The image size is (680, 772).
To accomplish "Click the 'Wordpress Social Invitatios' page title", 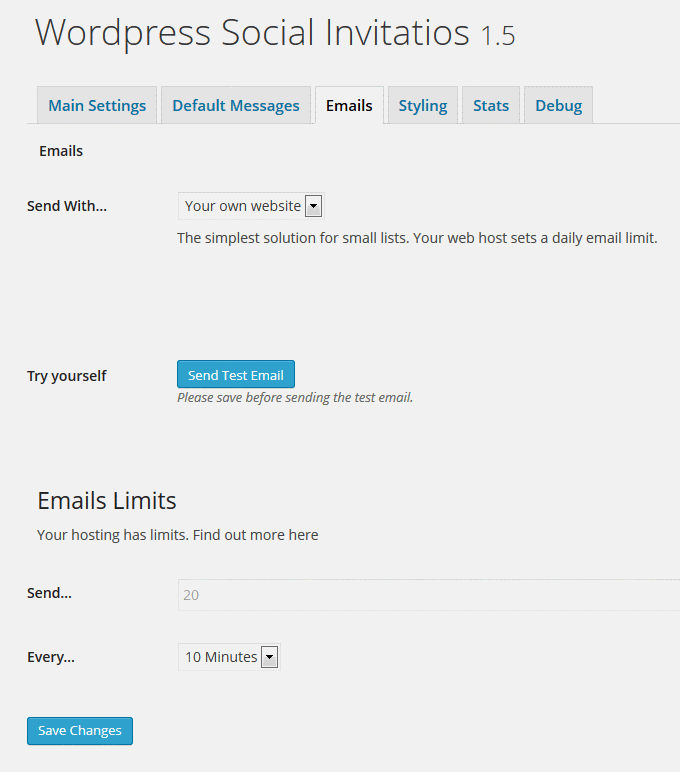I will tap(252, 32).
